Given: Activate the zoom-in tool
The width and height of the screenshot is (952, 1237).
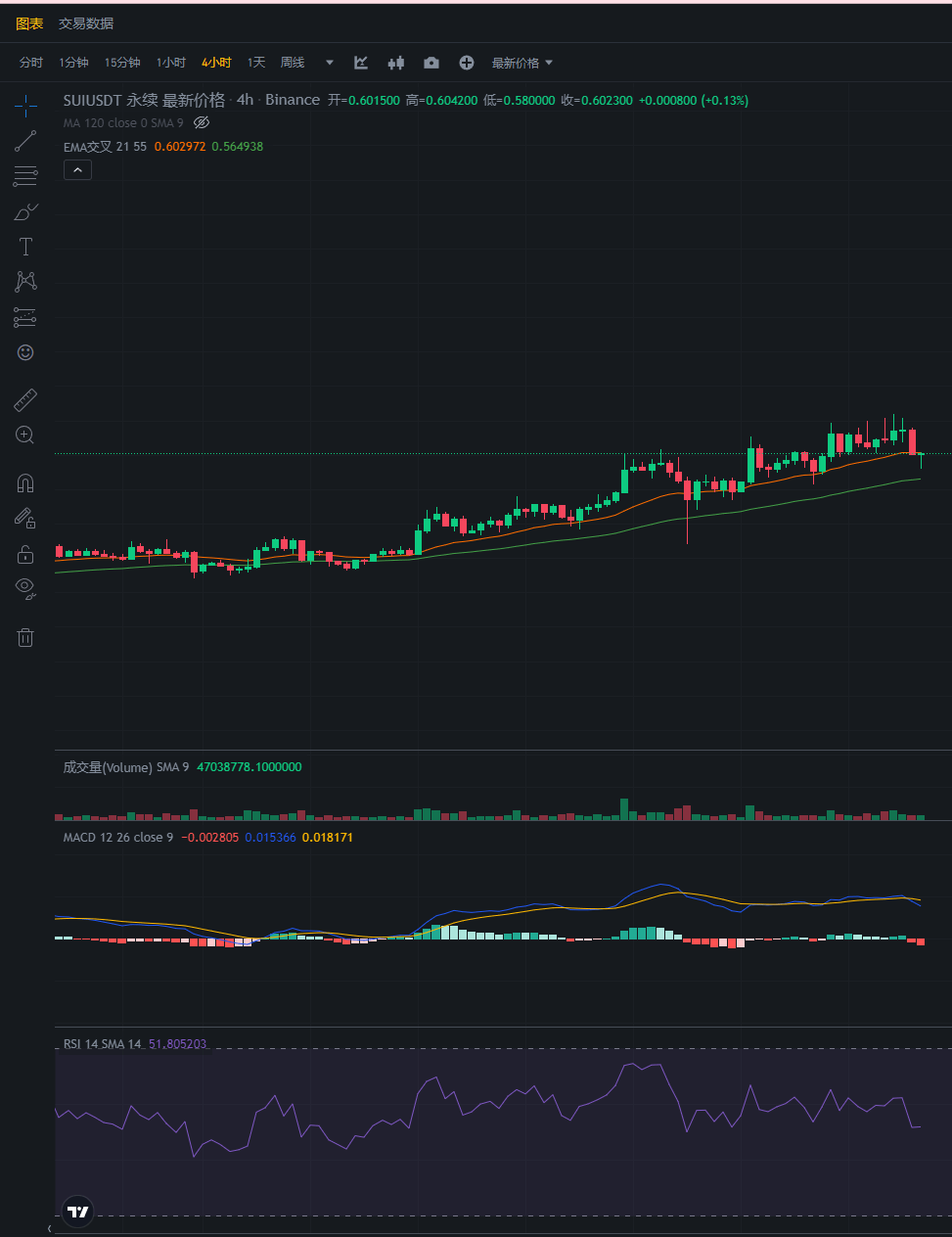Looking at the screenshot, I should pyautogui.click(x=24, y=435).
